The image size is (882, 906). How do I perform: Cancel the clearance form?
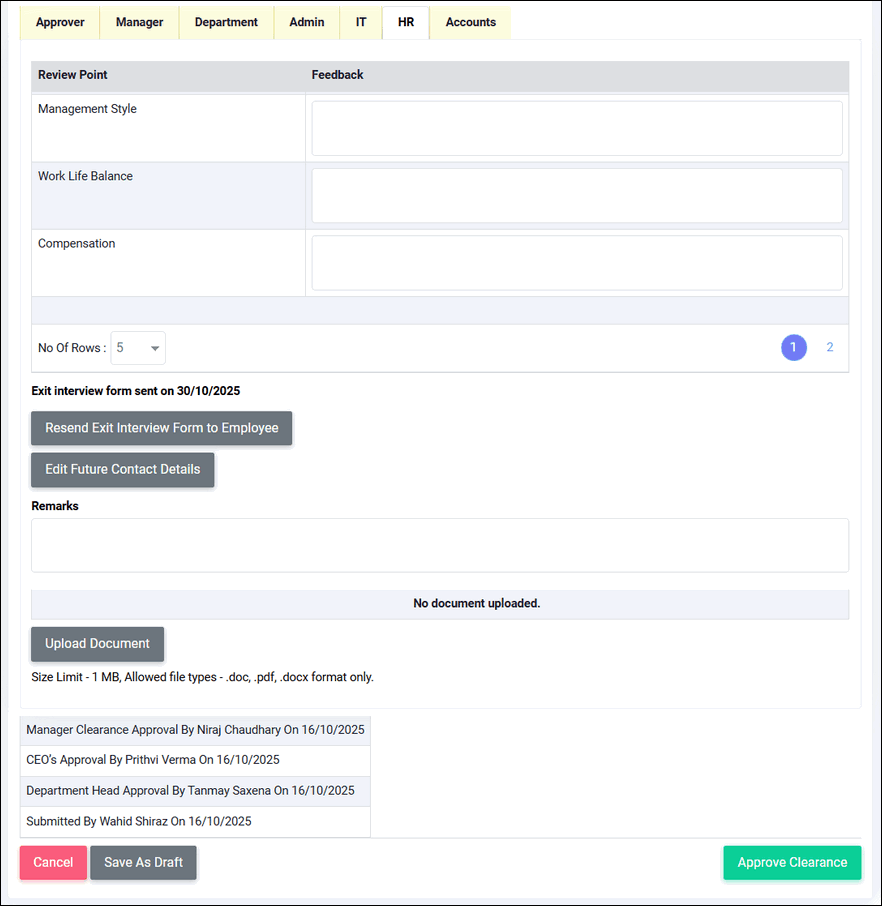[53, 863]
